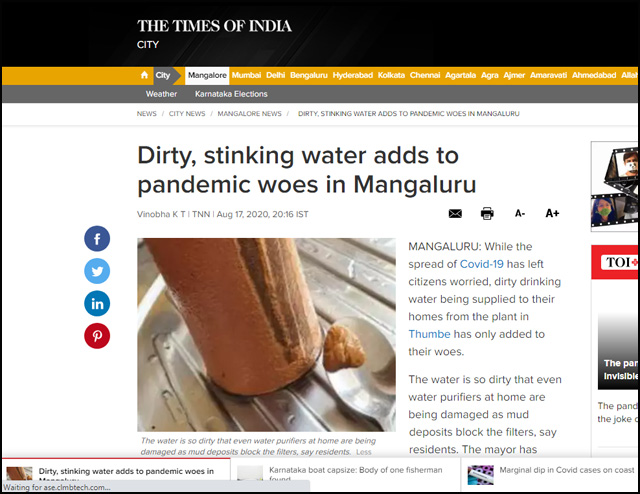
Task: Pin article on Pinterest
Action: click(97, 336)
